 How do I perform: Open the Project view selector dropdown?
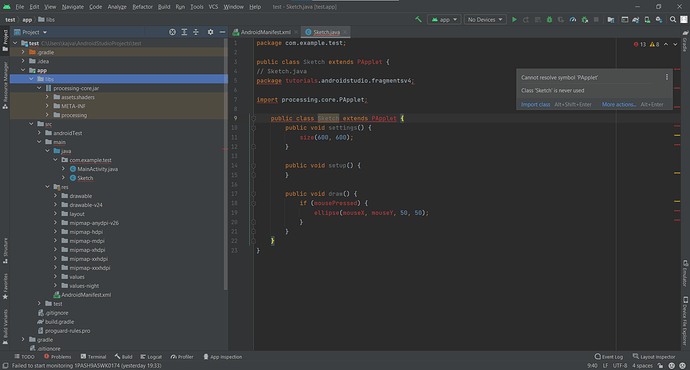(x=30, y=32)
